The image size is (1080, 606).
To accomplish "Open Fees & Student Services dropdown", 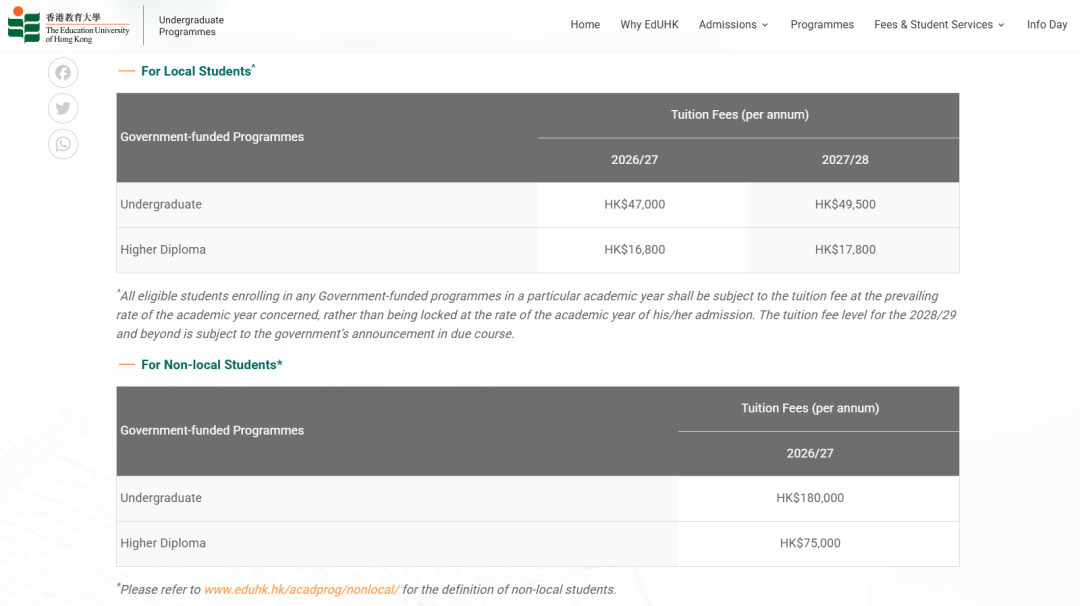I will click(x=939, y=25).
